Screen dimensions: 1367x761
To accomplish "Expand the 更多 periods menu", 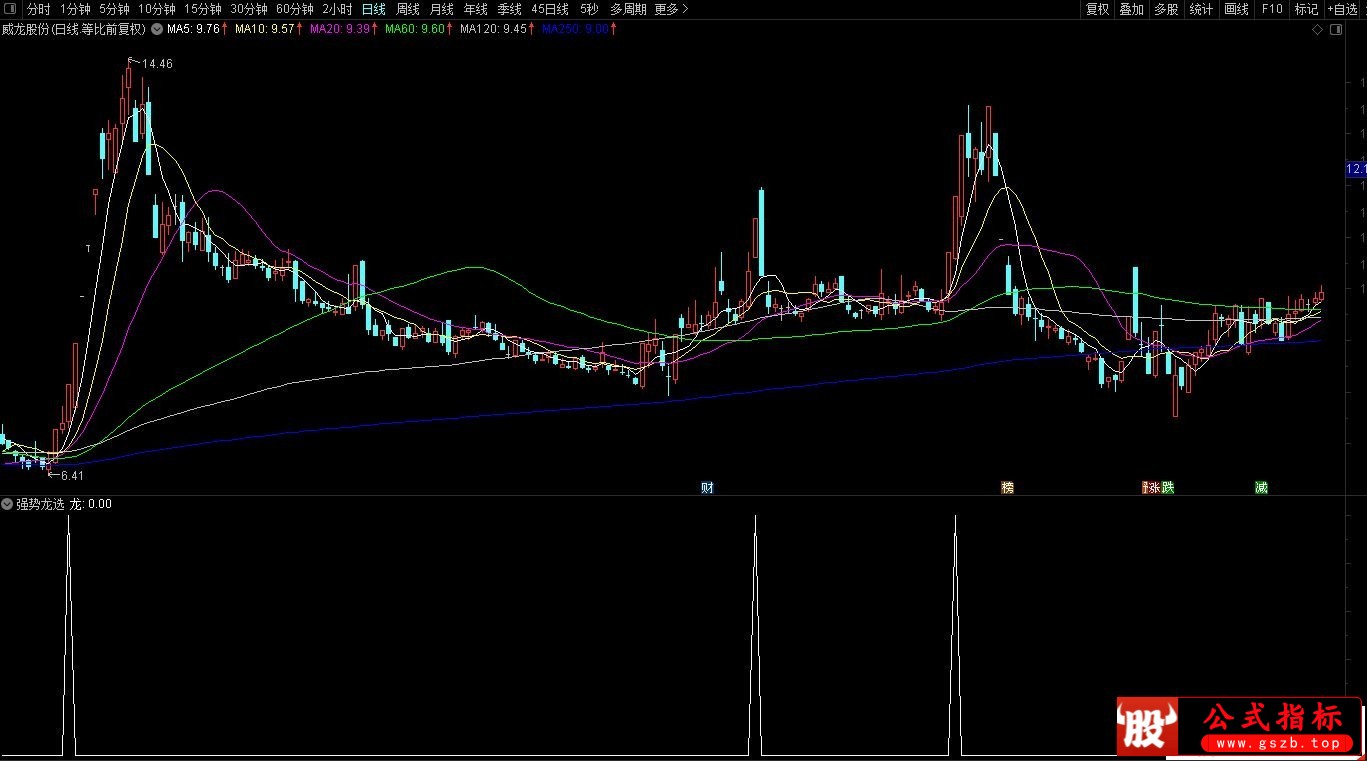I will click(671, 9).
